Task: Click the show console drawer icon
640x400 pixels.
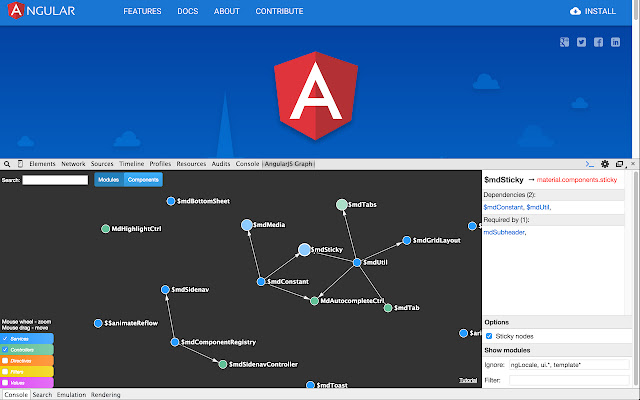Action: [x=590, y=163]
